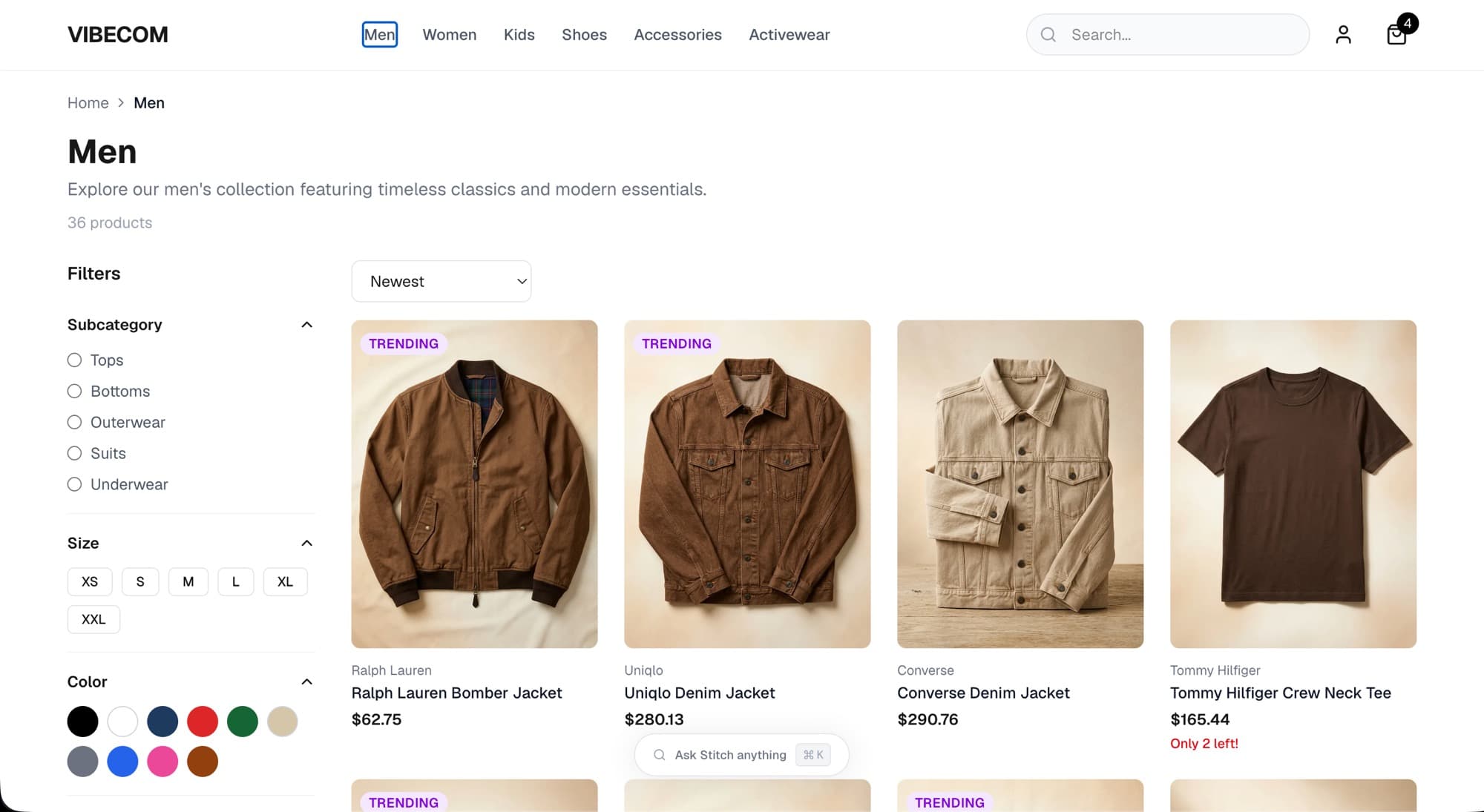This screenshot has width=1484, height=812.
Task: Filter by red color swatch
Action: pyautogui.click(x=203, y=722)
